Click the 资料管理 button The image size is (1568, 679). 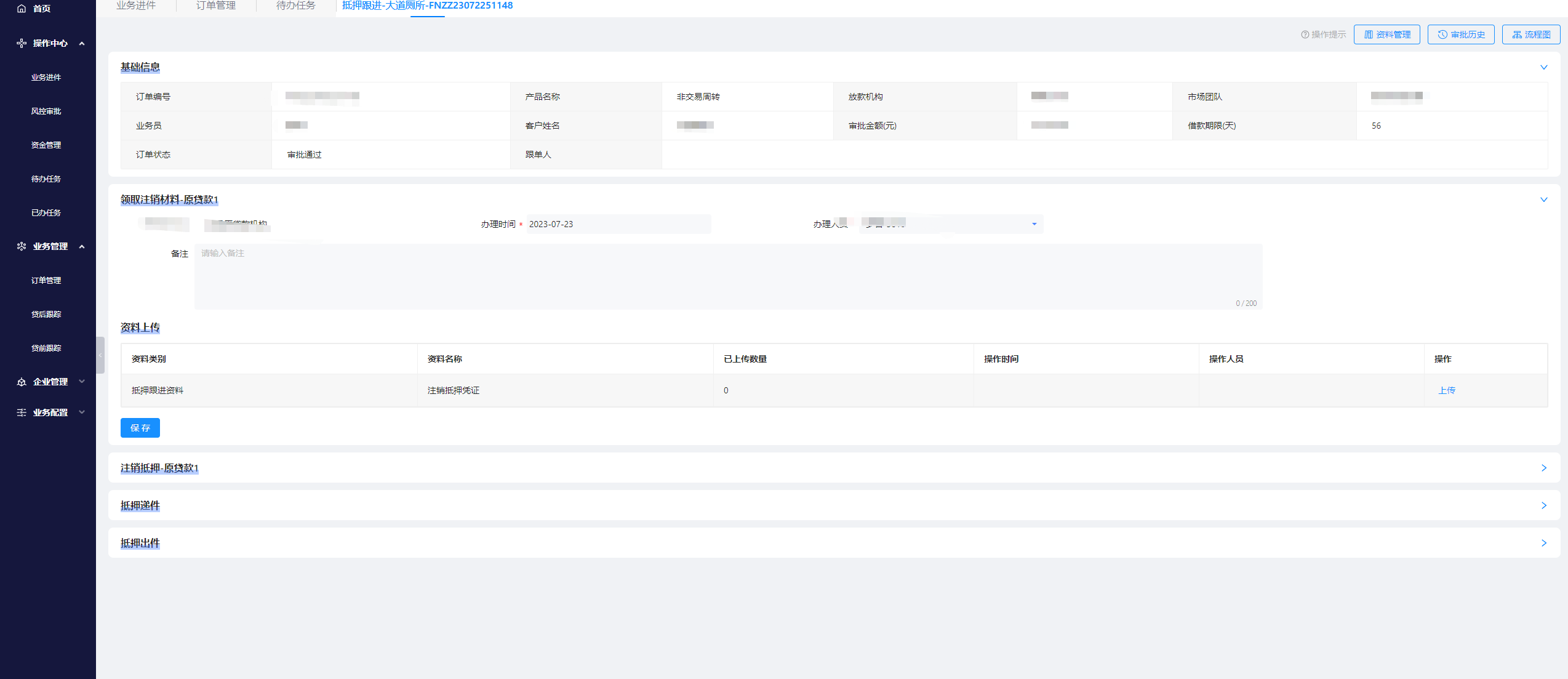1387,34
